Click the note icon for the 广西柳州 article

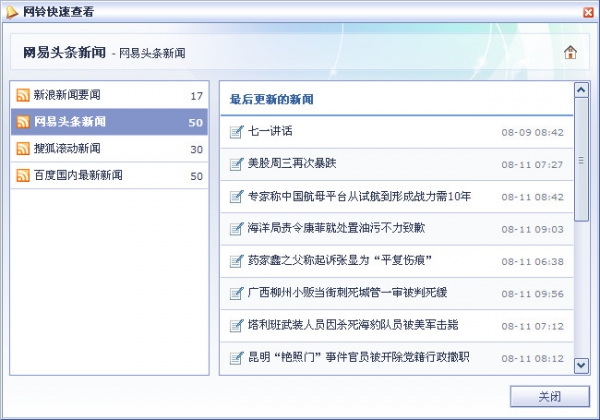(236, 293)
